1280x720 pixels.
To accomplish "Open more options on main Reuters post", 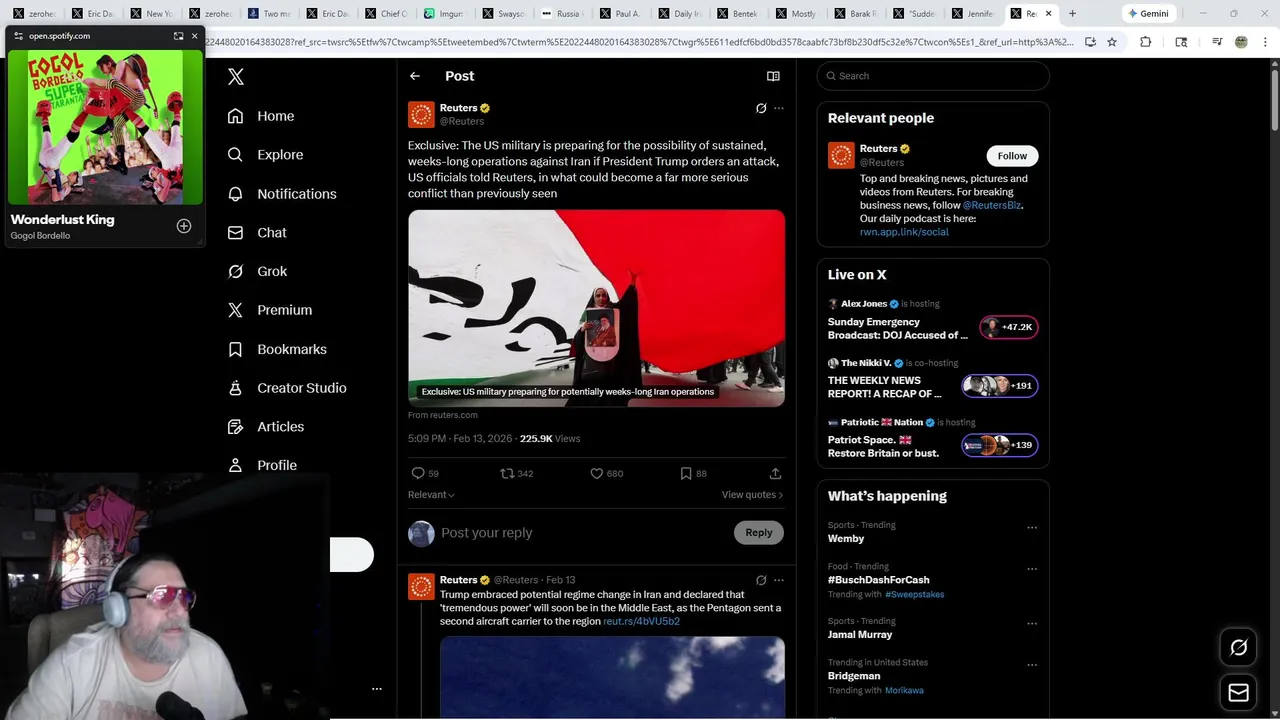I will 779,108.
